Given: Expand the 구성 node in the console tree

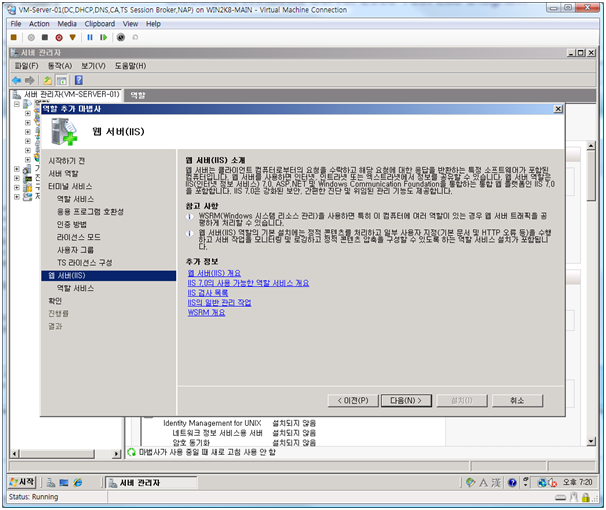Looking at the screenshot, I should point(17,187).
